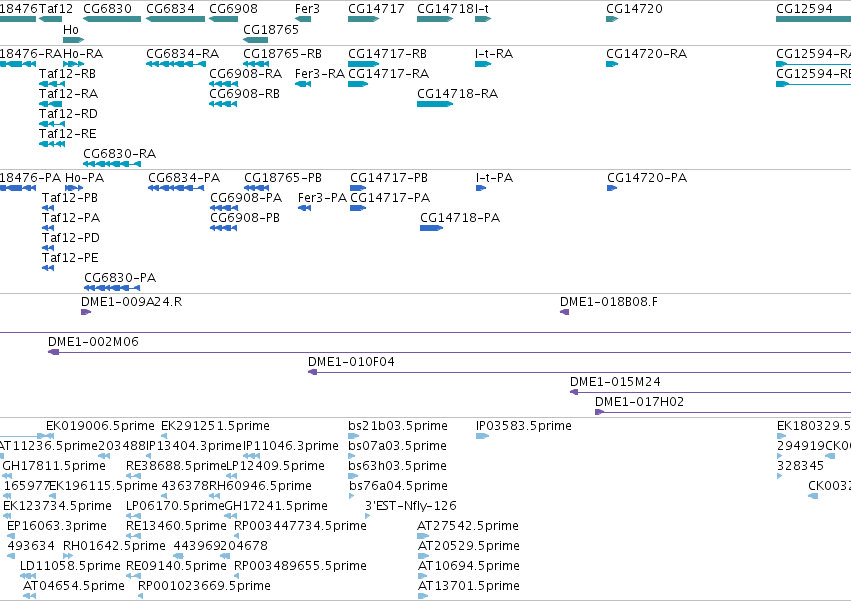Viewport: 851px width, 601px height.
Task: Click BAC clone DME1-010F04 label
Action: tap(351, 362)
